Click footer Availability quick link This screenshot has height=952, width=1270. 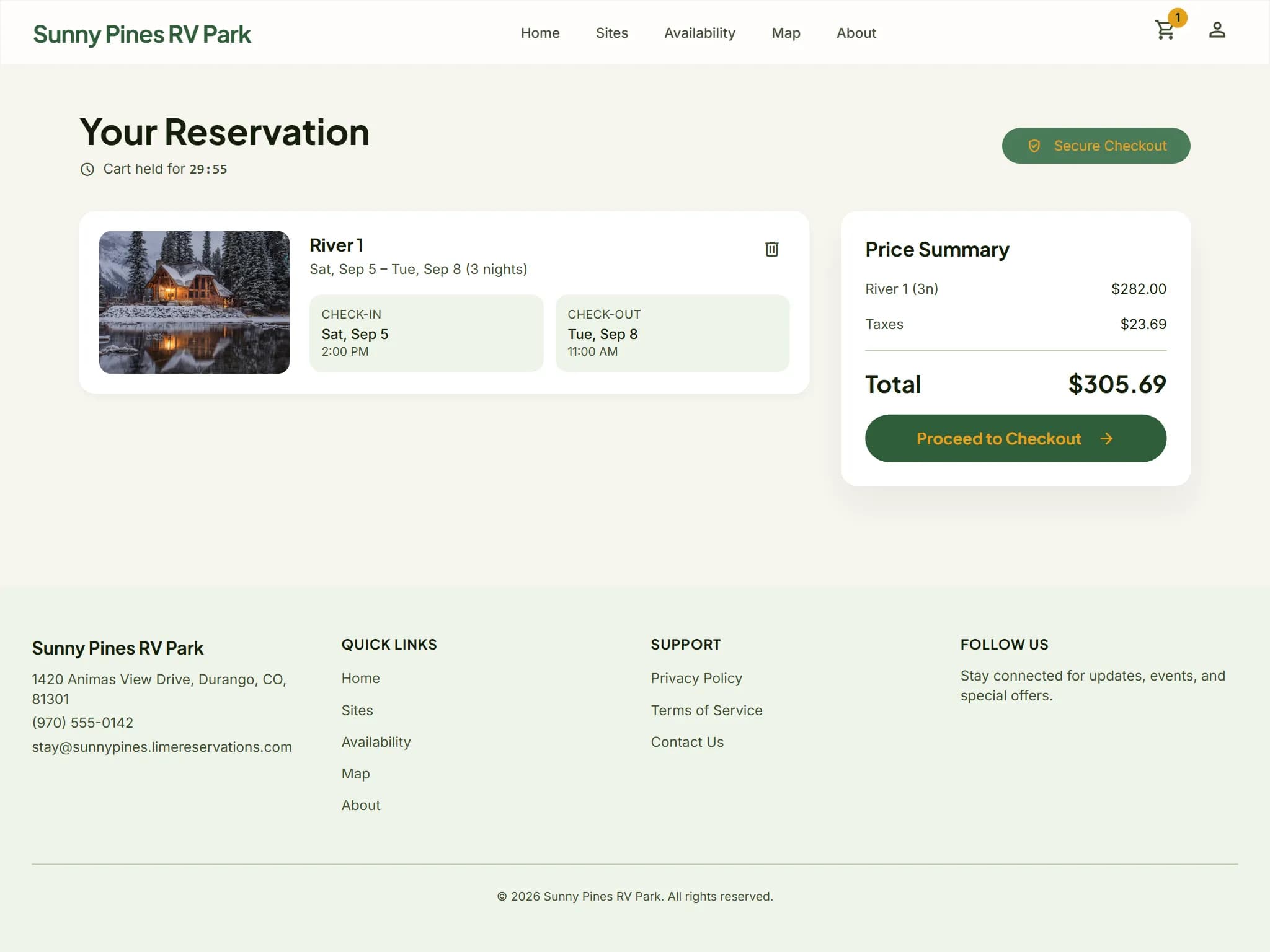(376, 742)
